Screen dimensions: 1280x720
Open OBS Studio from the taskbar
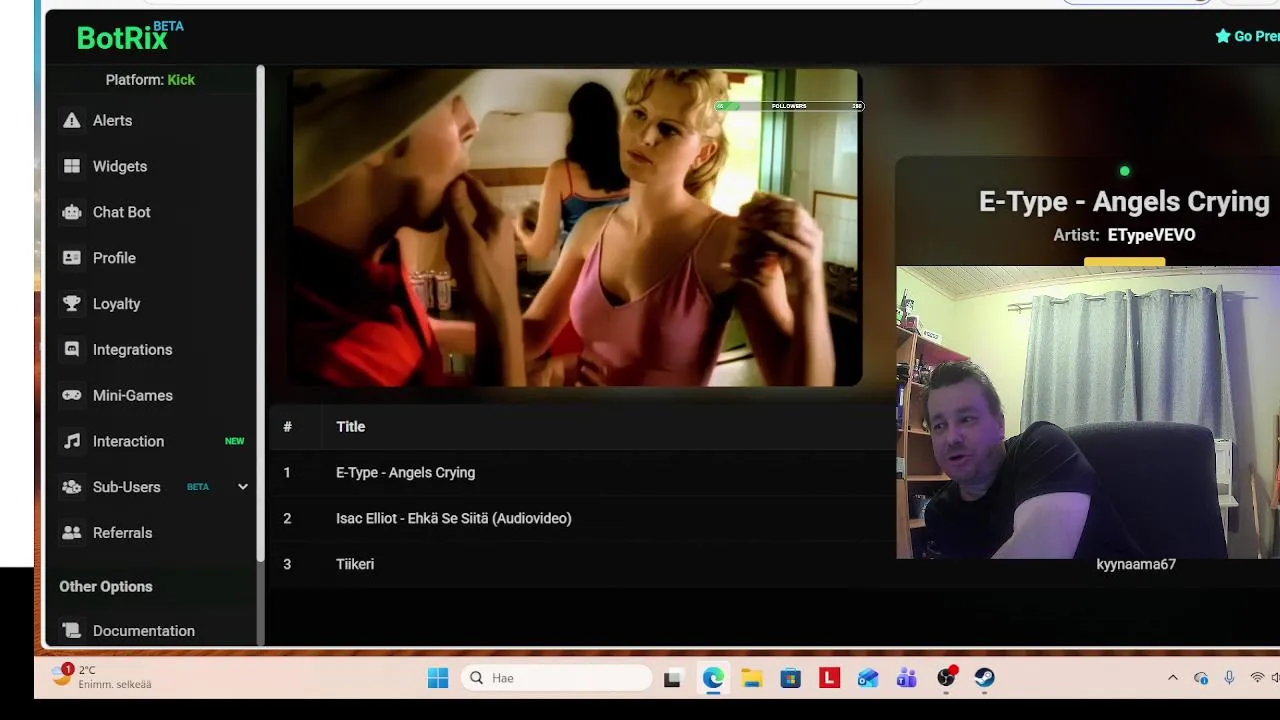(946, 678)
